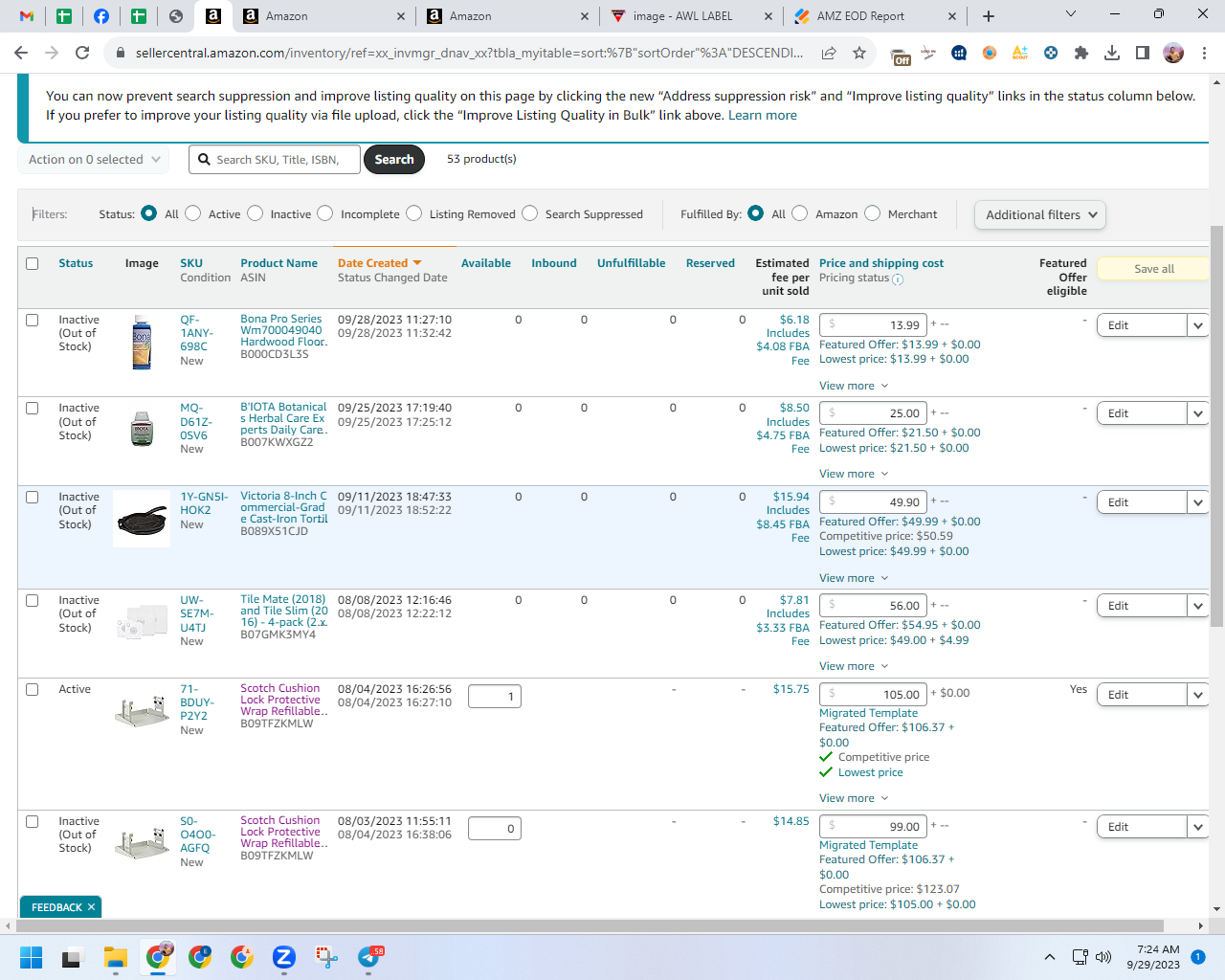
Task: Open the Extensions puzzle-piece menu
Action: (x=1081, y=53)
